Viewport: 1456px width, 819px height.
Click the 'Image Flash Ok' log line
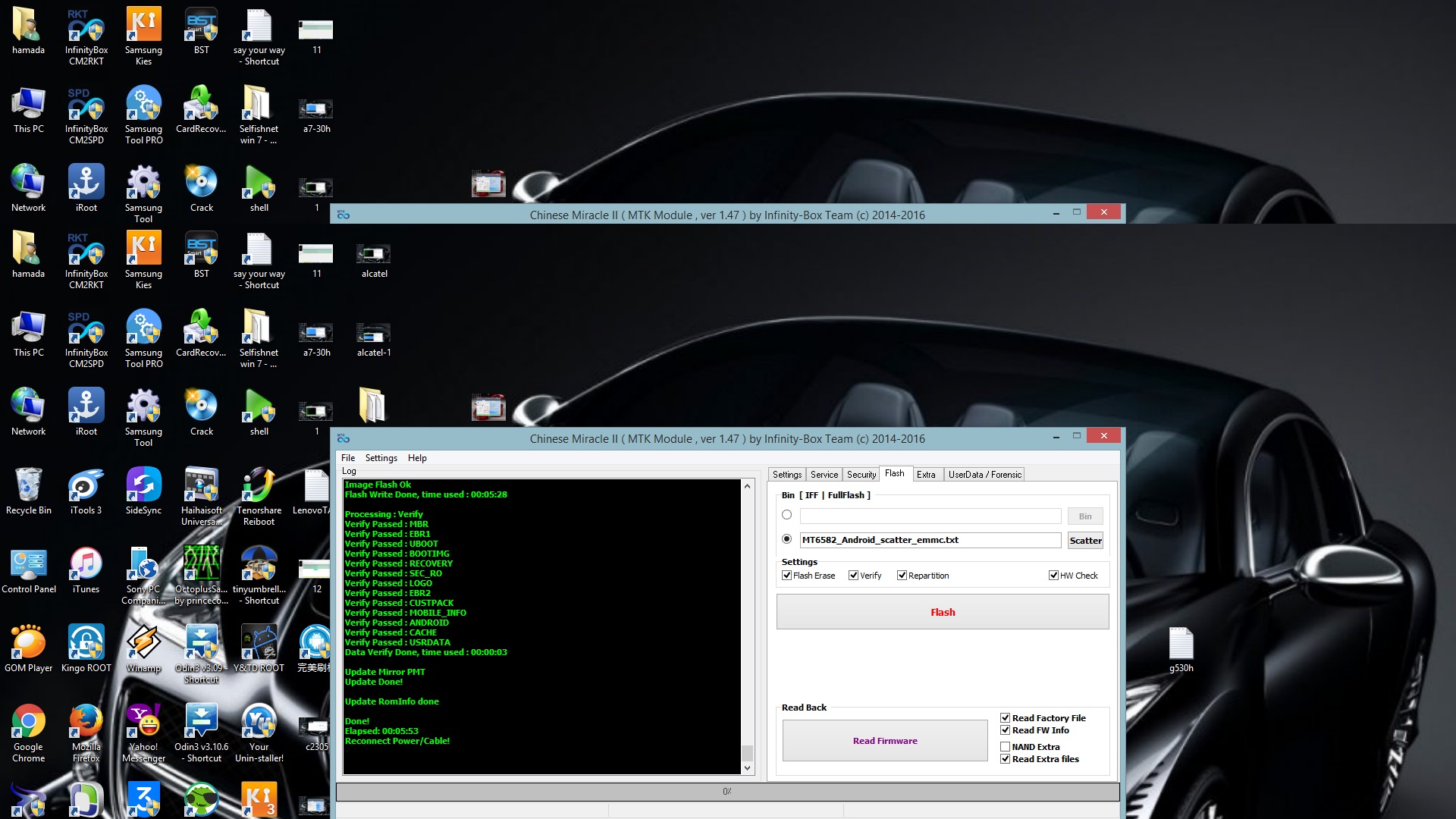[378, 485]
